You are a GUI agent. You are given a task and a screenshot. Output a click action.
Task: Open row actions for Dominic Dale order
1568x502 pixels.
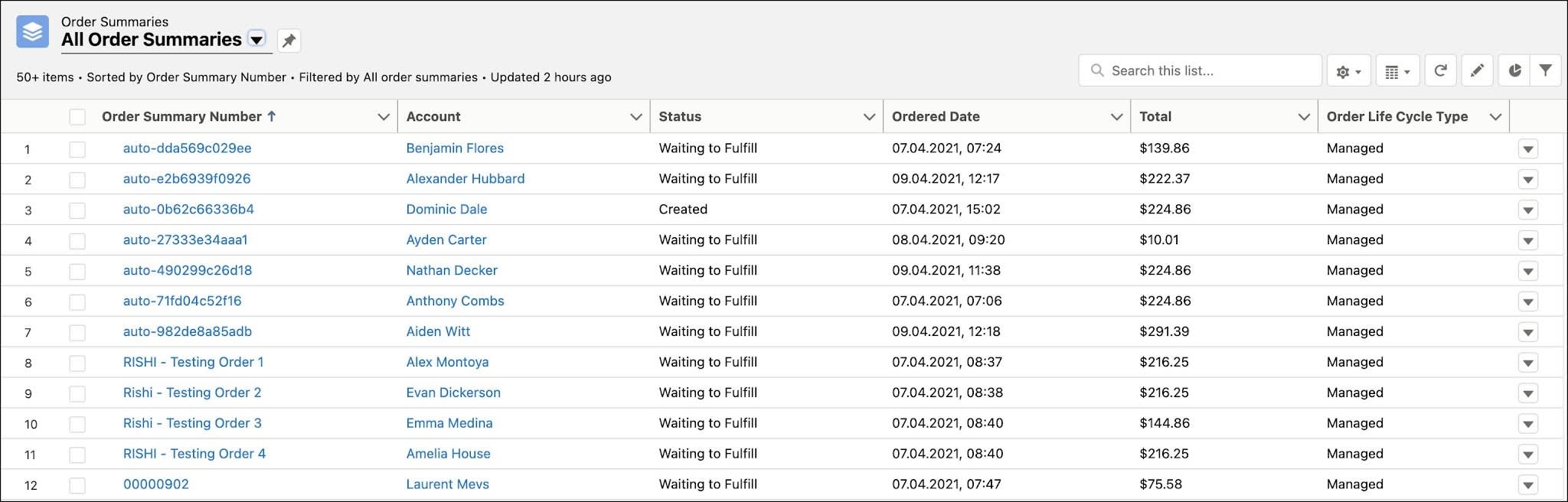1528,210
